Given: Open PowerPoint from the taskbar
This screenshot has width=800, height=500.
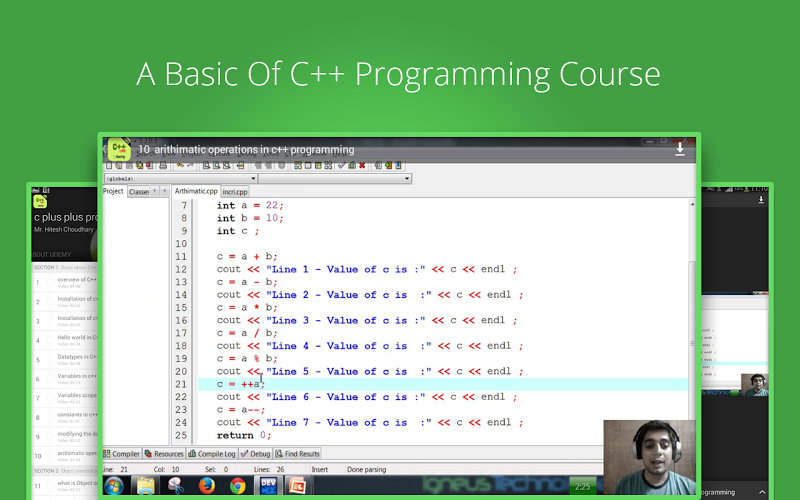Looking at the screenshot, I should 297,486.
